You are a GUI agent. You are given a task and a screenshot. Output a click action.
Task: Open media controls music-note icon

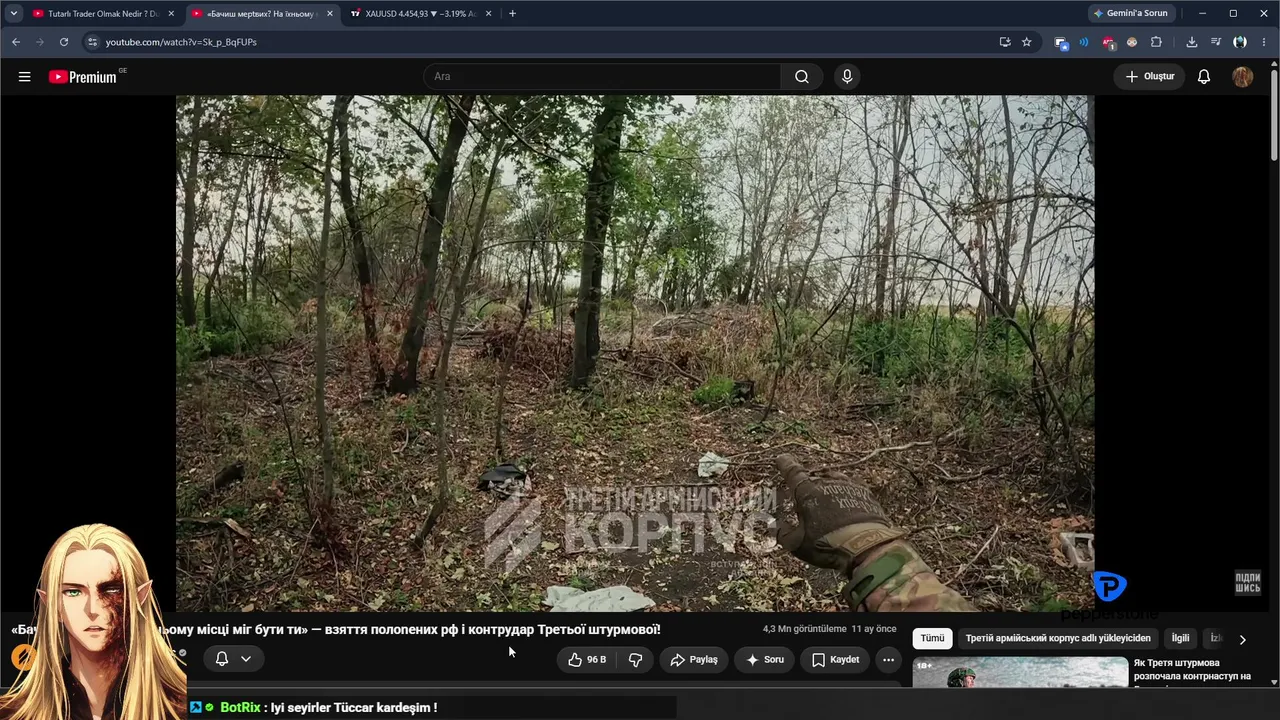click(x=1215, y=42)
